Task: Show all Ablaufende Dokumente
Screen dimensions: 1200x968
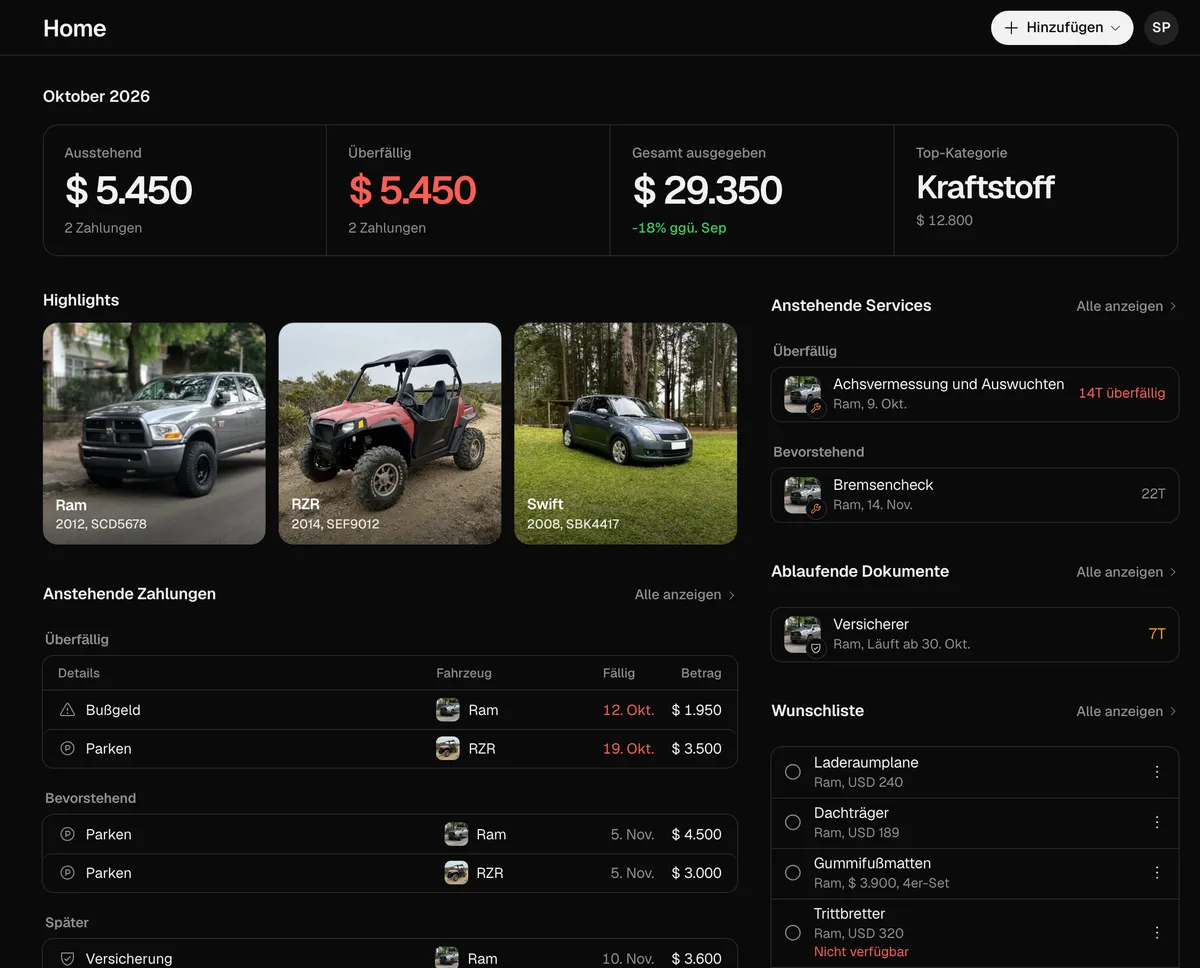Action: (1127, 572)
